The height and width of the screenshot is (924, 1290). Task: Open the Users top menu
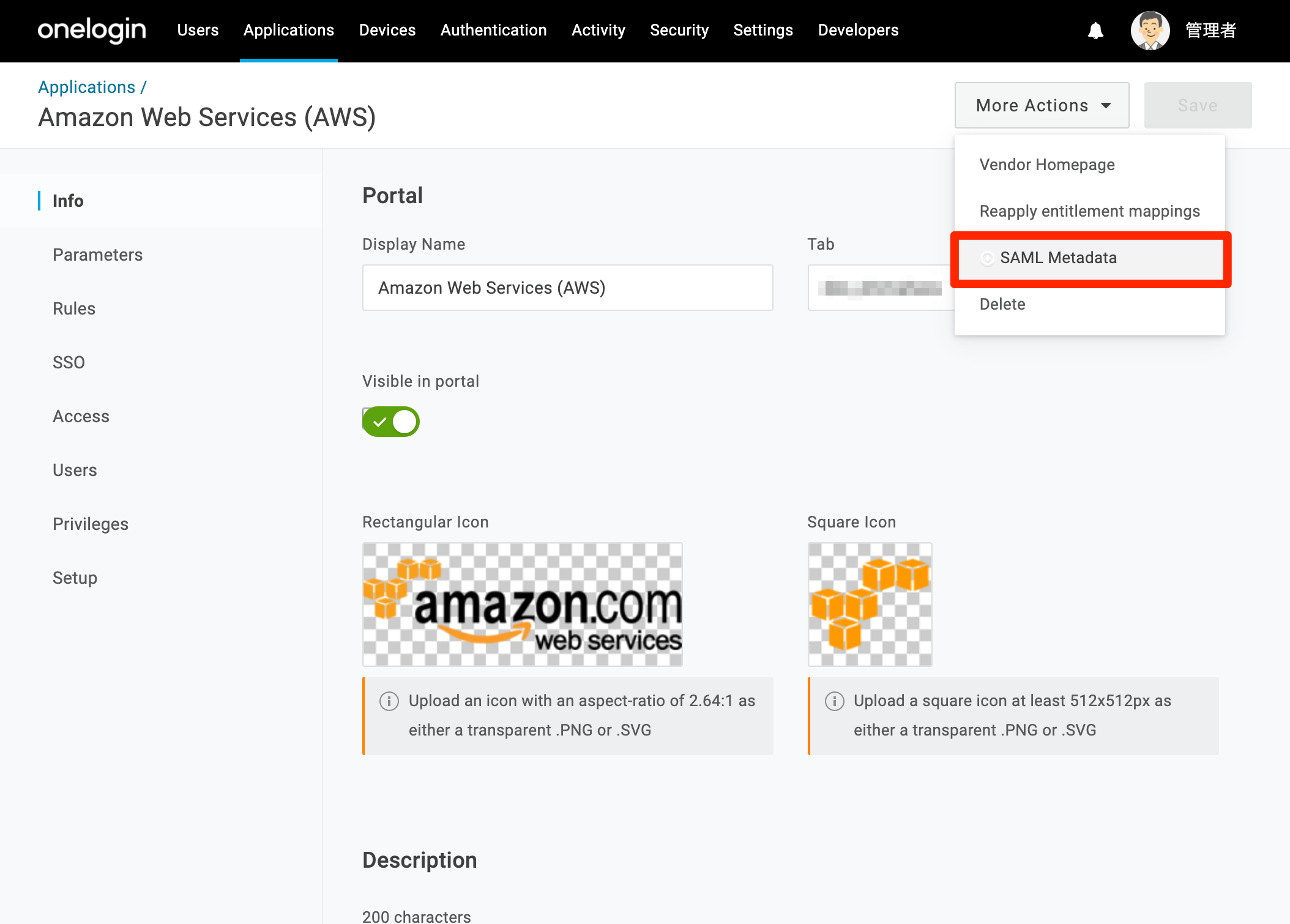tap(198, 30)
